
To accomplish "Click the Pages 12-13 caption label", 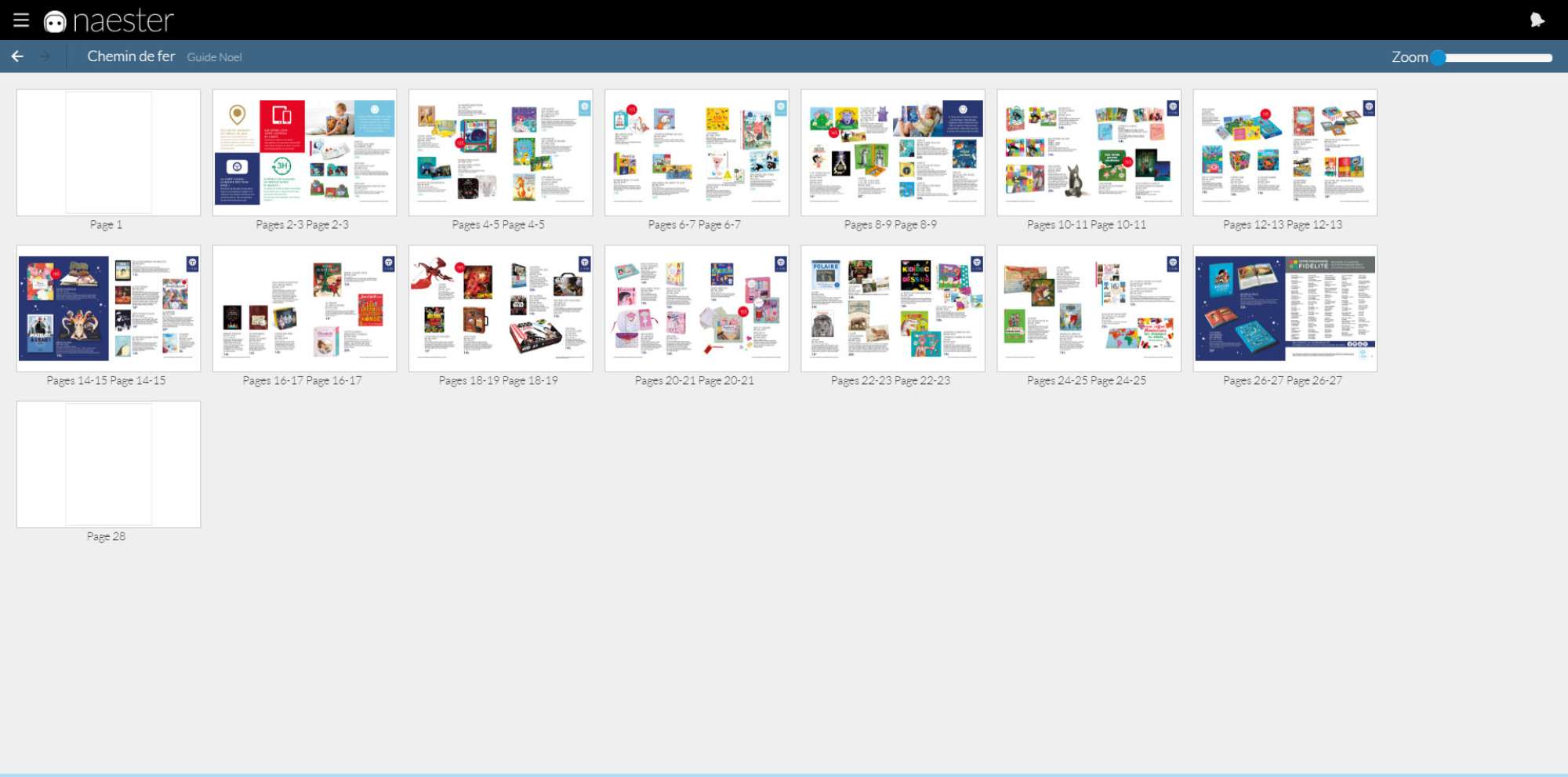I will coord(1283,225).
